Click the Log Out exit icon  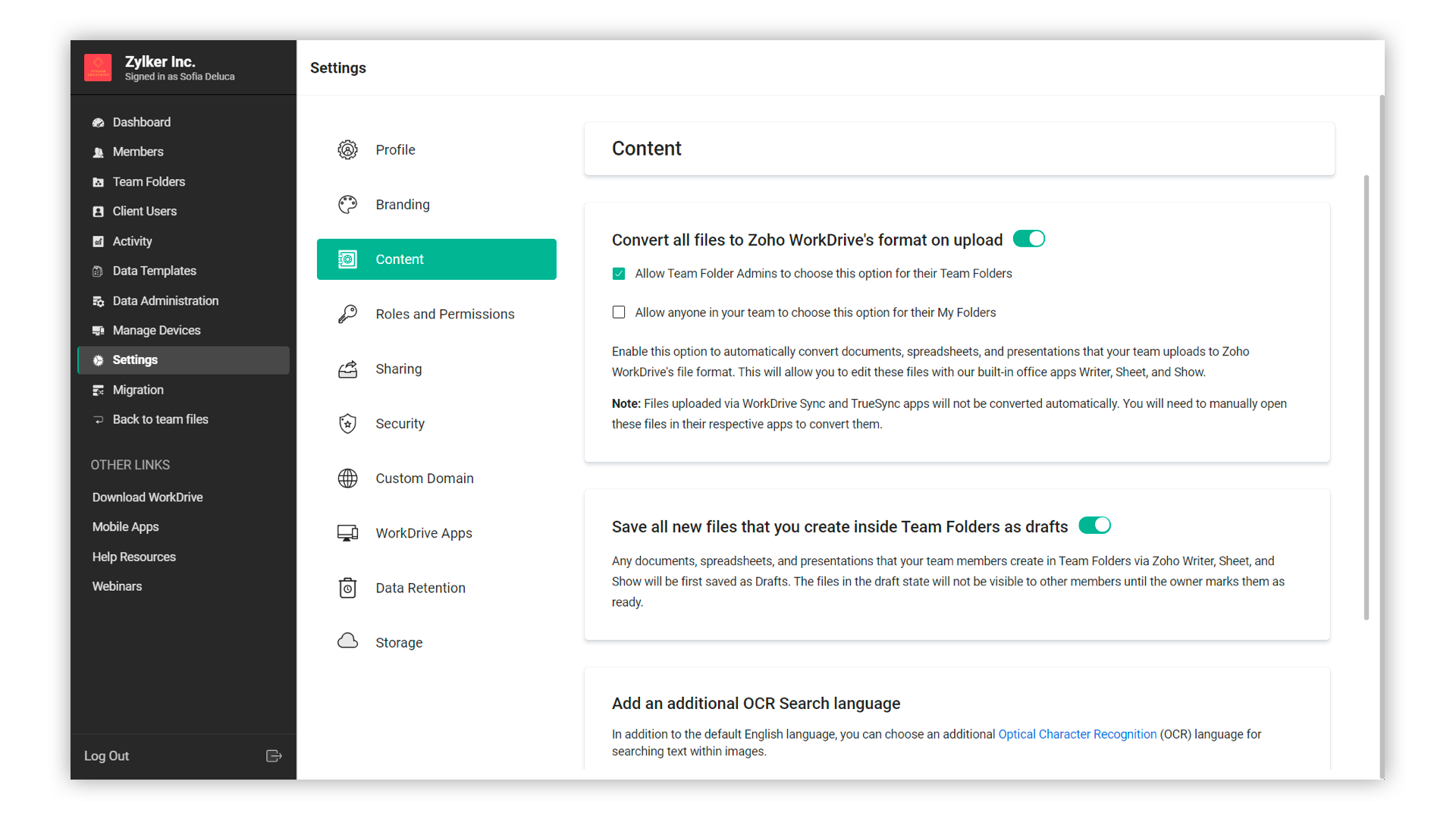point(274,756)
